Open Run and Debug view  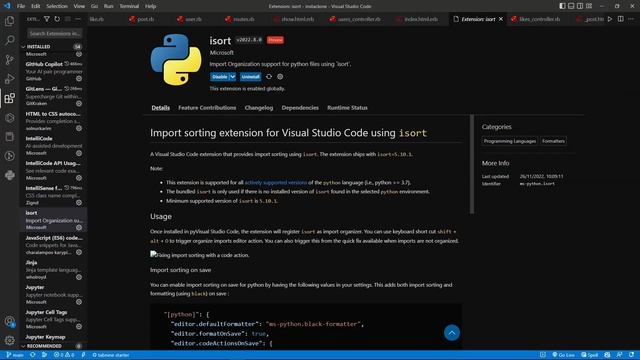point(9,79)
